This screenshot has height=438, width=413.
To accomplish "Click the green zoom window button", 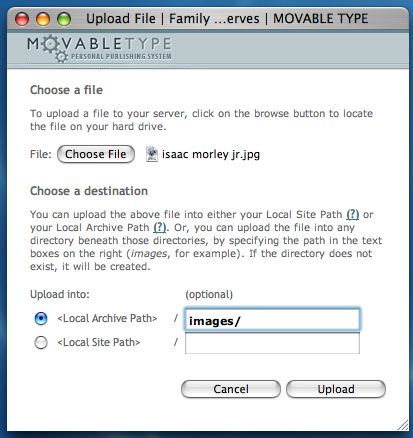I will click(x=64, y=19).
